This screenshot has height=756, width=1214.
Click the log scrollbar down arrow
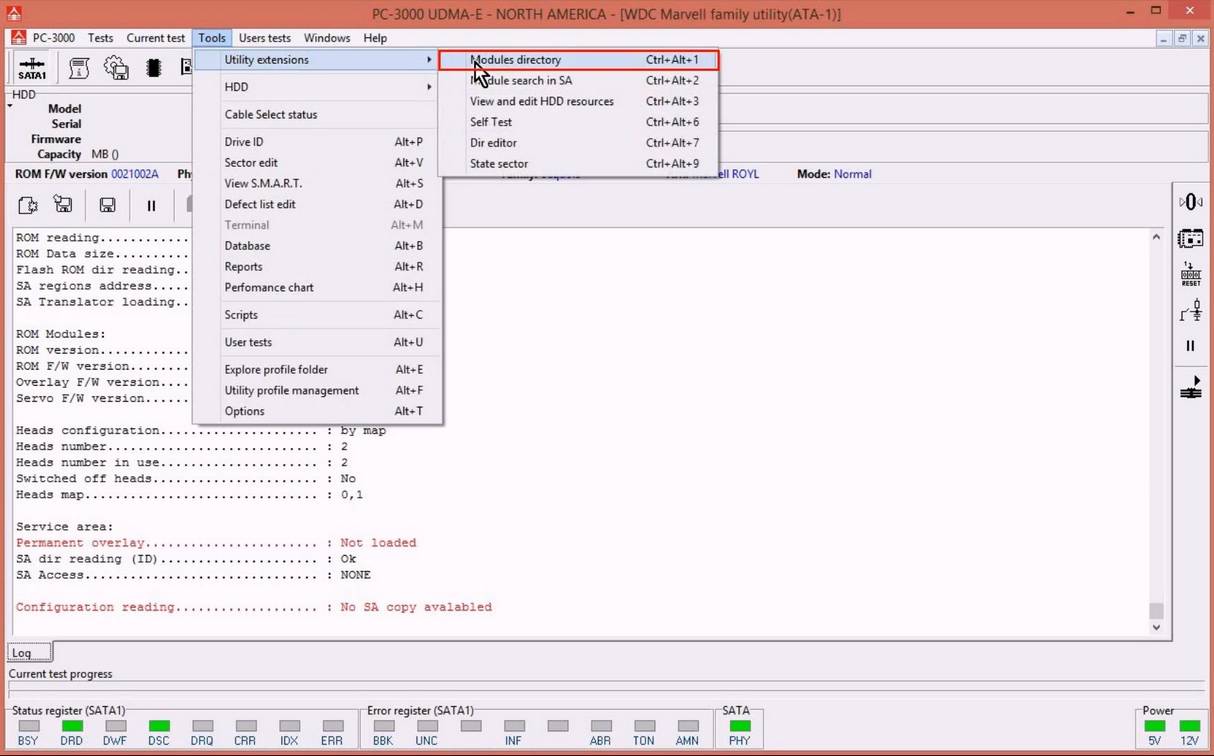pyautogui.click(x=1156, y=628)
